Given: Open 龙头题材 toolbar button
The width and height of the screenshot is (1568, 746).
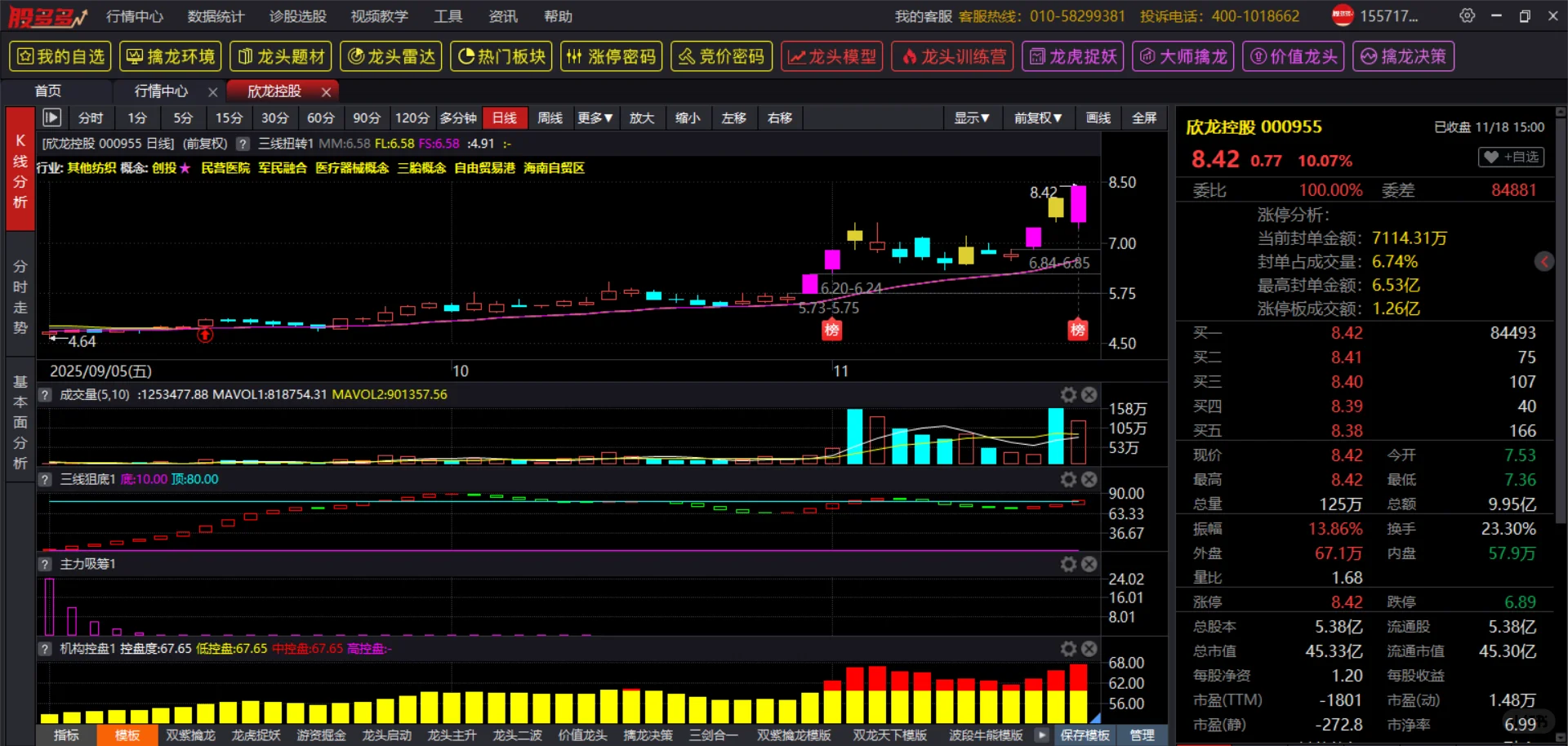Looking at the screenshot, I should click(281, 56).
